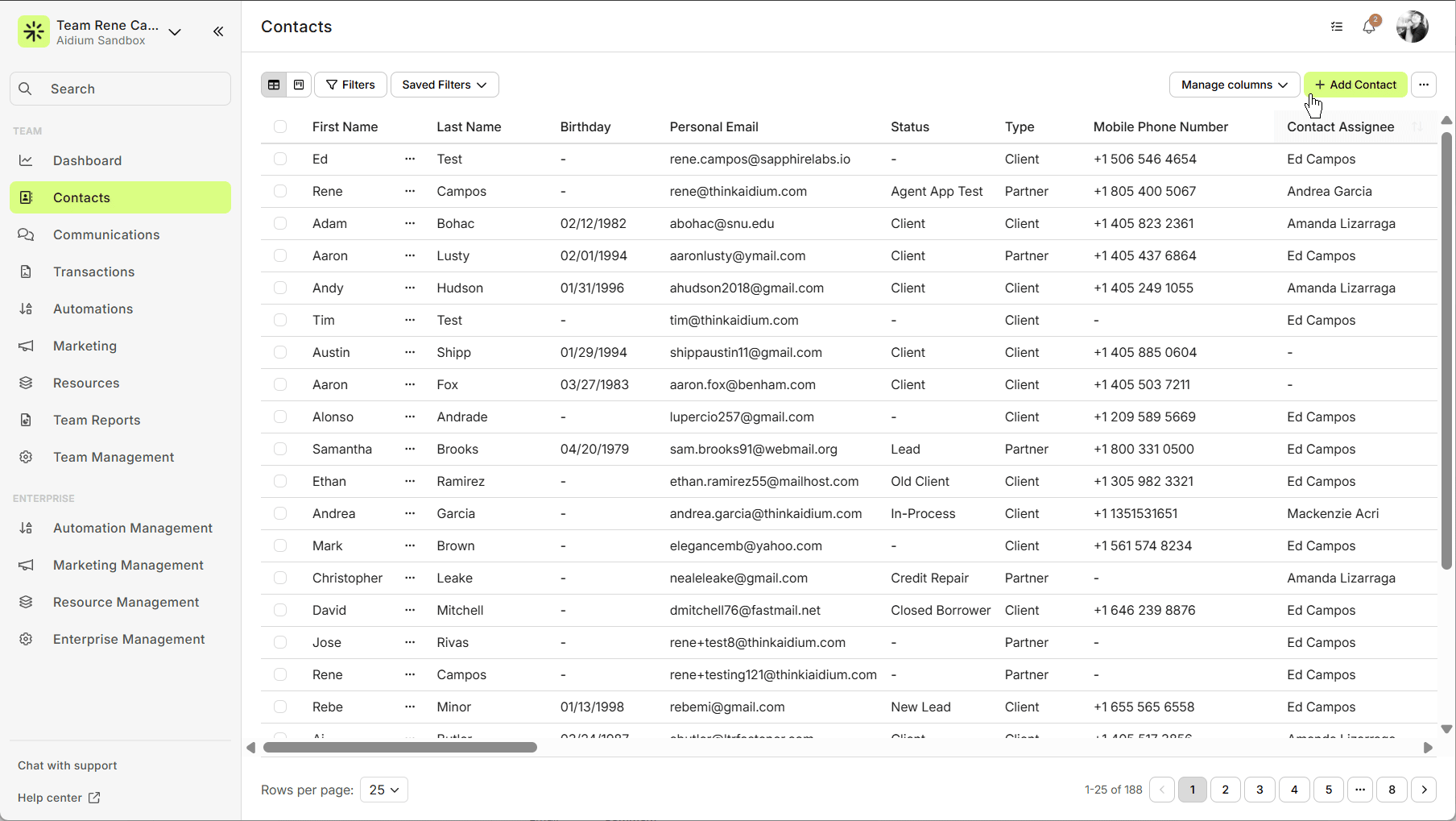Navigate to Transactions in the sidebar

click(94, 272)
